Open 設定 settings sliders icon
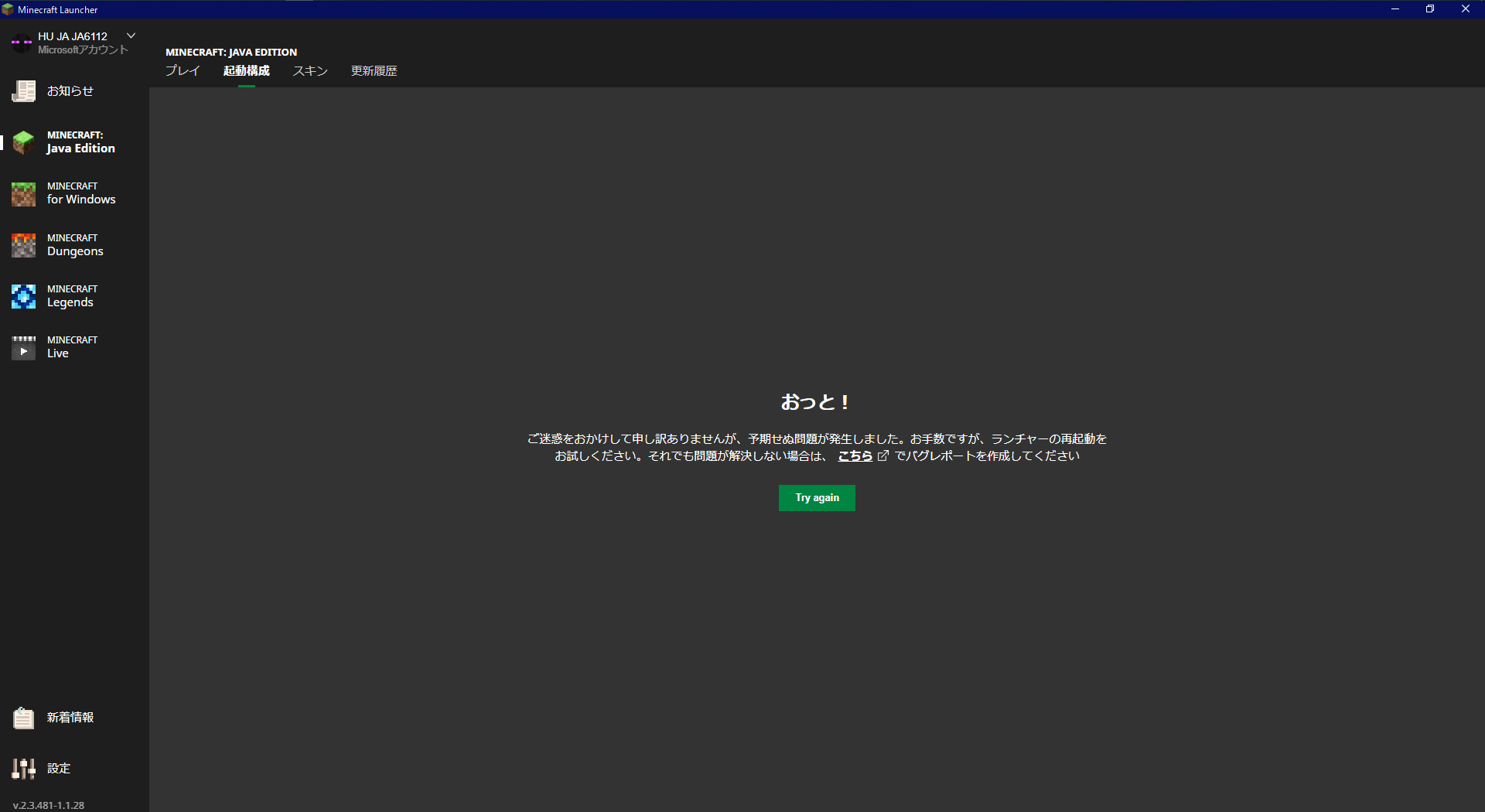Viewport: 1485px width, 812px height. pyautogui.click(x=23, y=769)
